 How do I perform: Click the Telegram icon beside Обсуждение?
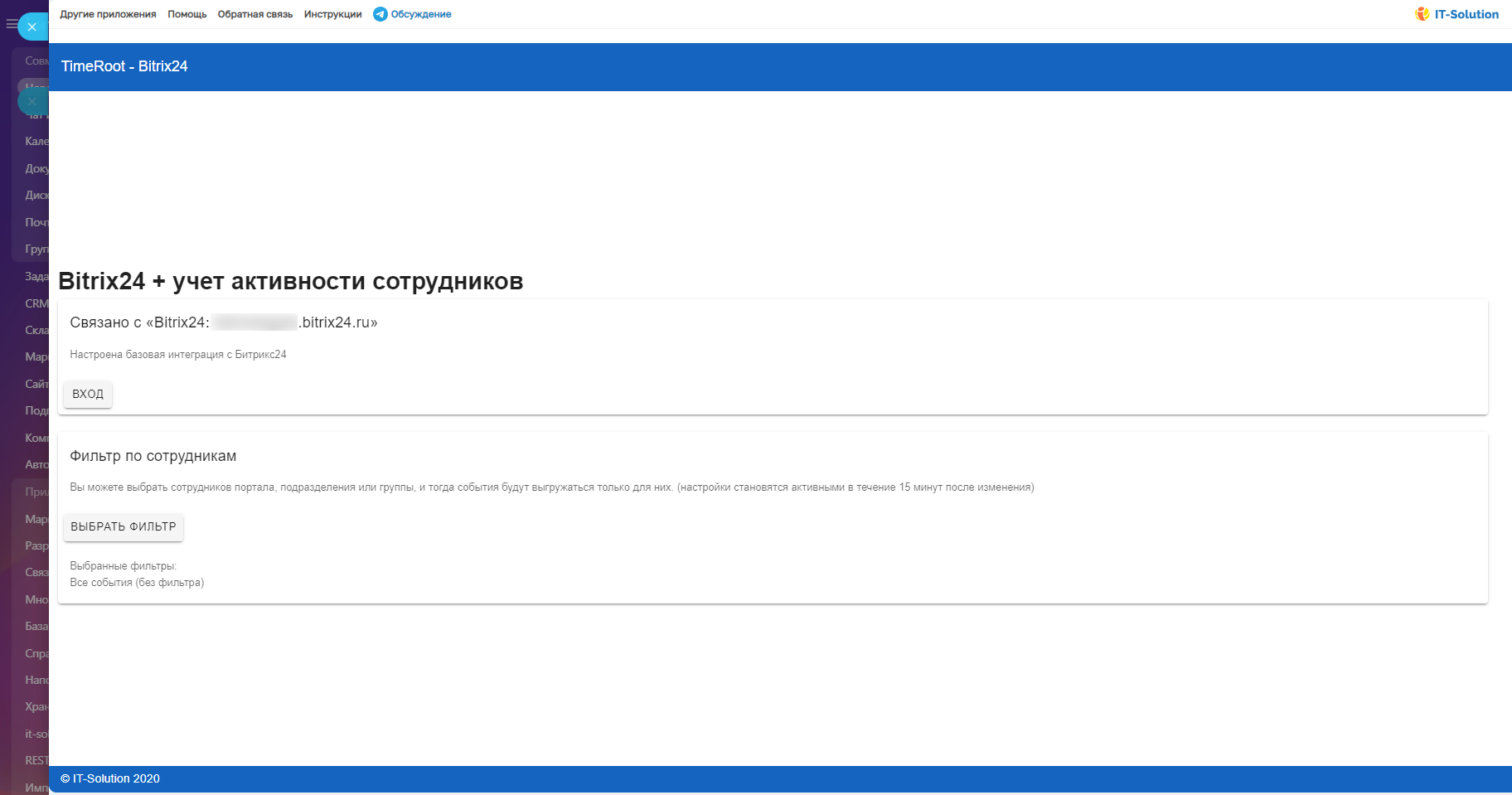[380, 14]
